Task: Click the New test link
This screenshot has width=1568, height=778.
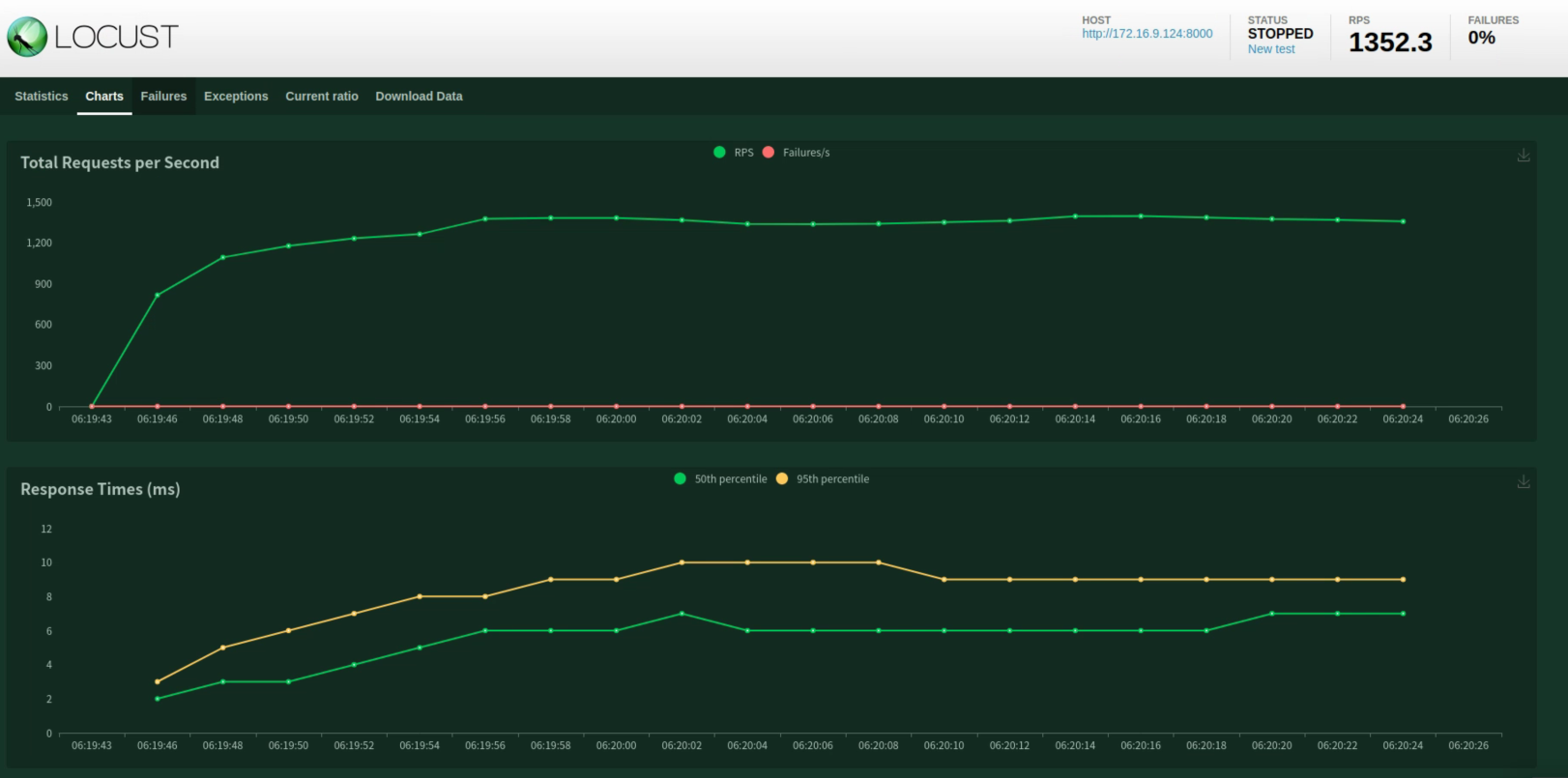Action: coord(1271,49)
